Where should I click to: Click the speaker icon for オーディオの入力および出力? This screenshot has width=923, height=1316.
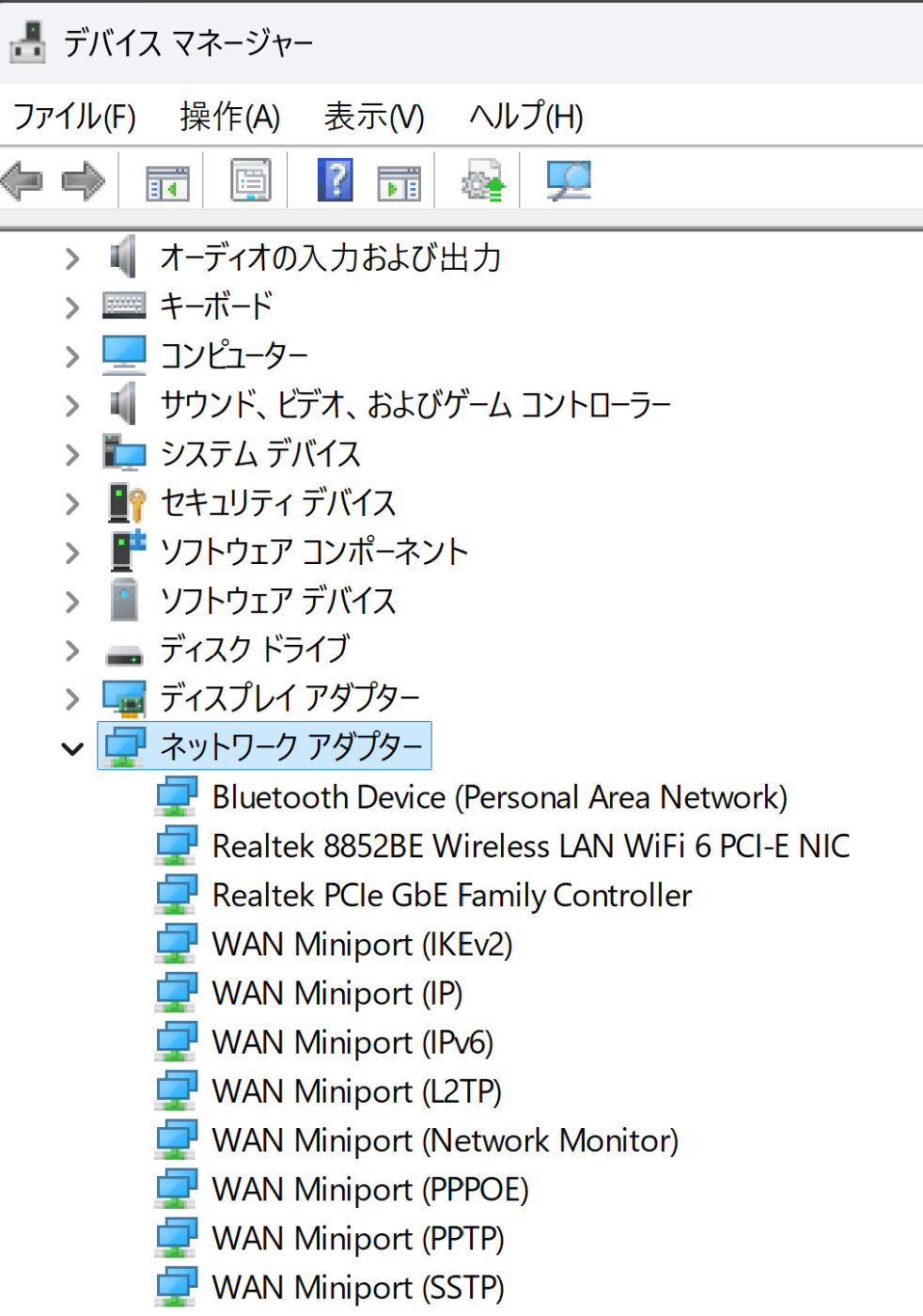click(124, 257)
